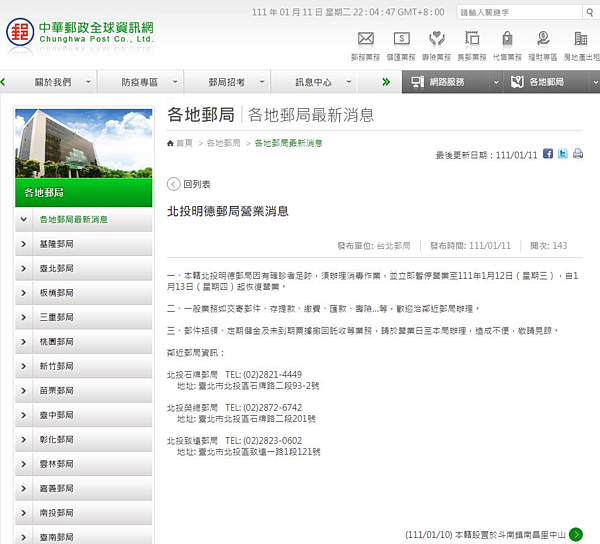This screenshot has height=544, width=600.
Task: Click the 各地郵局 map icon
Action: click(517, 82)
